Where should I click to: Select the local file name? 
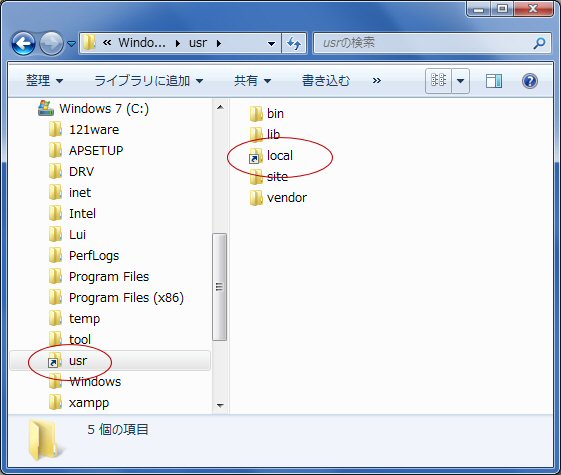tap(280, 156)
